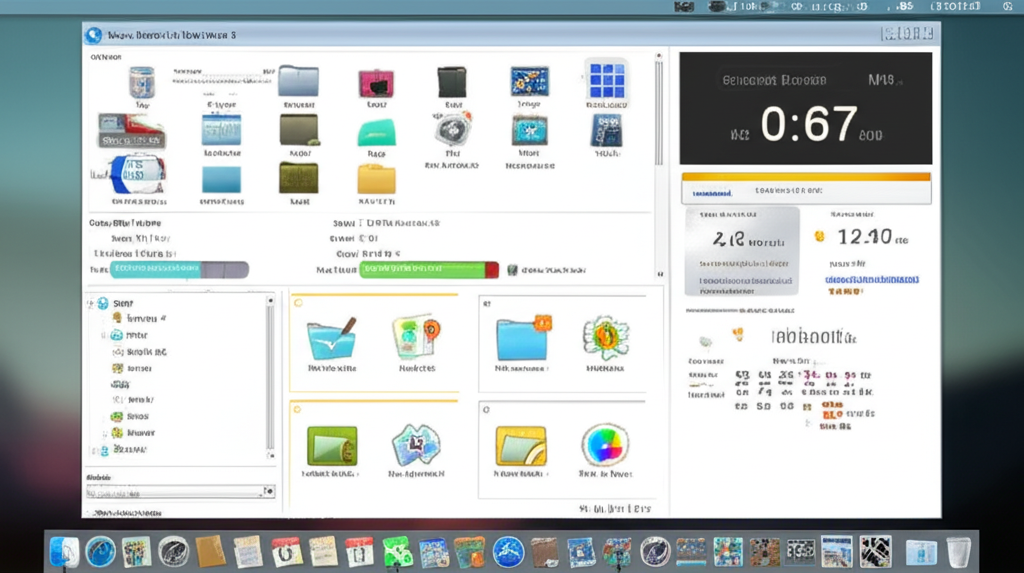Open the blue folder with brush icon
This screenshot has height=573, width=1024.
click(x=331, y=338)
